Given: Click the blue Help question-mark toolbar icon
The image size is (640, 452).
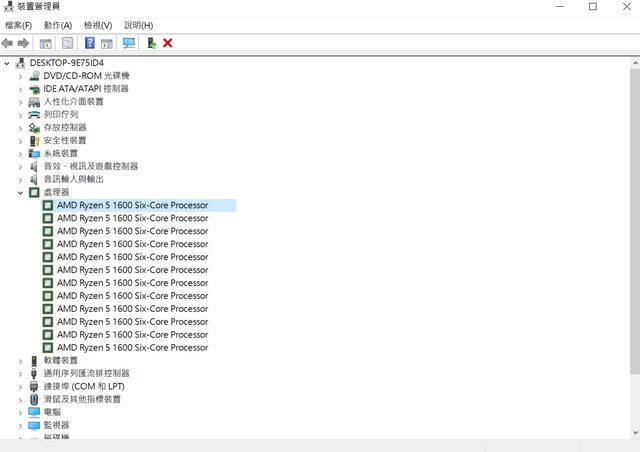Looking at the screenshot, I should (90, 43).
